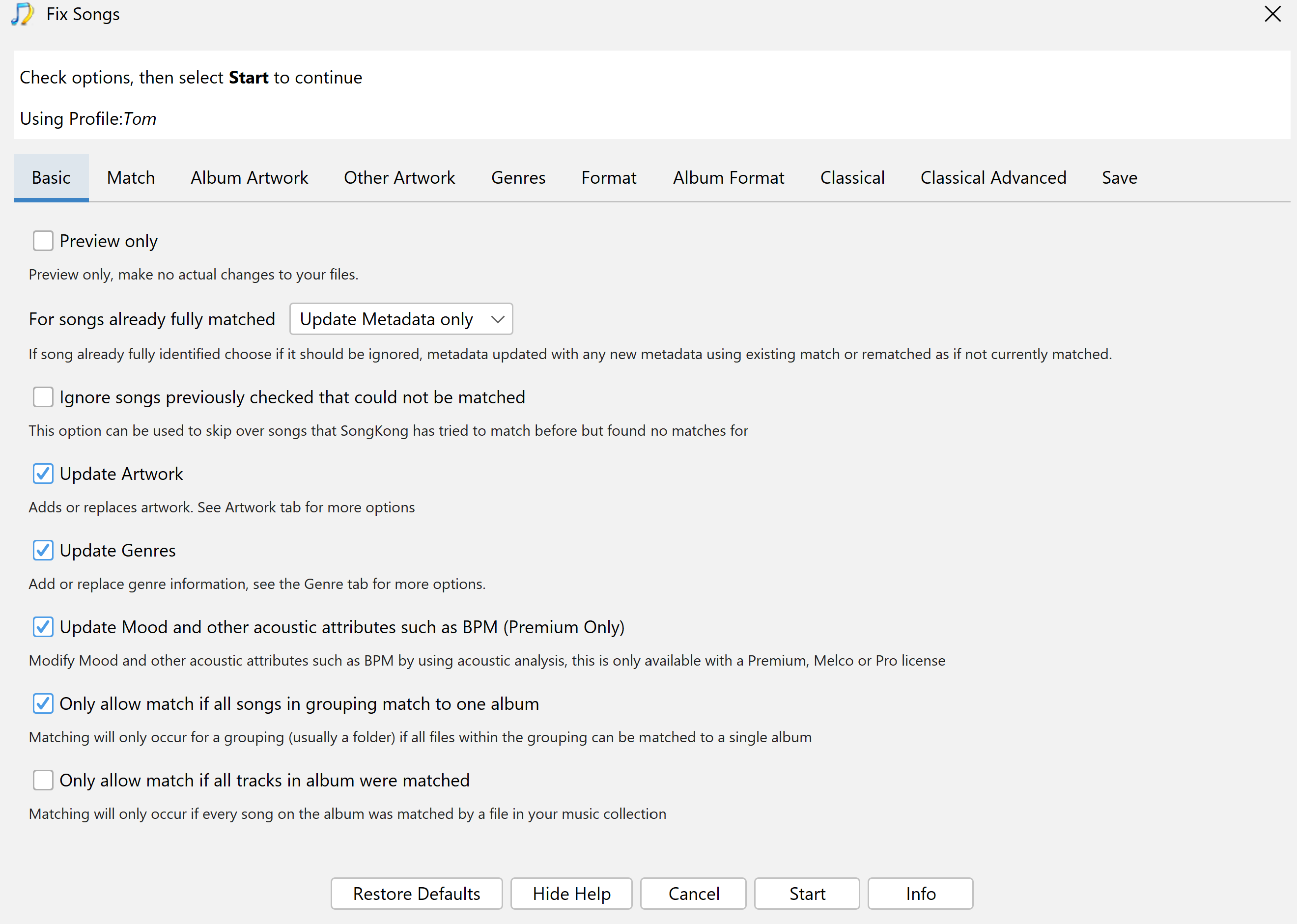Open the Update Metadata only dropdown
This screenshot has height=924, width=1297.
[x=401, y=319]
